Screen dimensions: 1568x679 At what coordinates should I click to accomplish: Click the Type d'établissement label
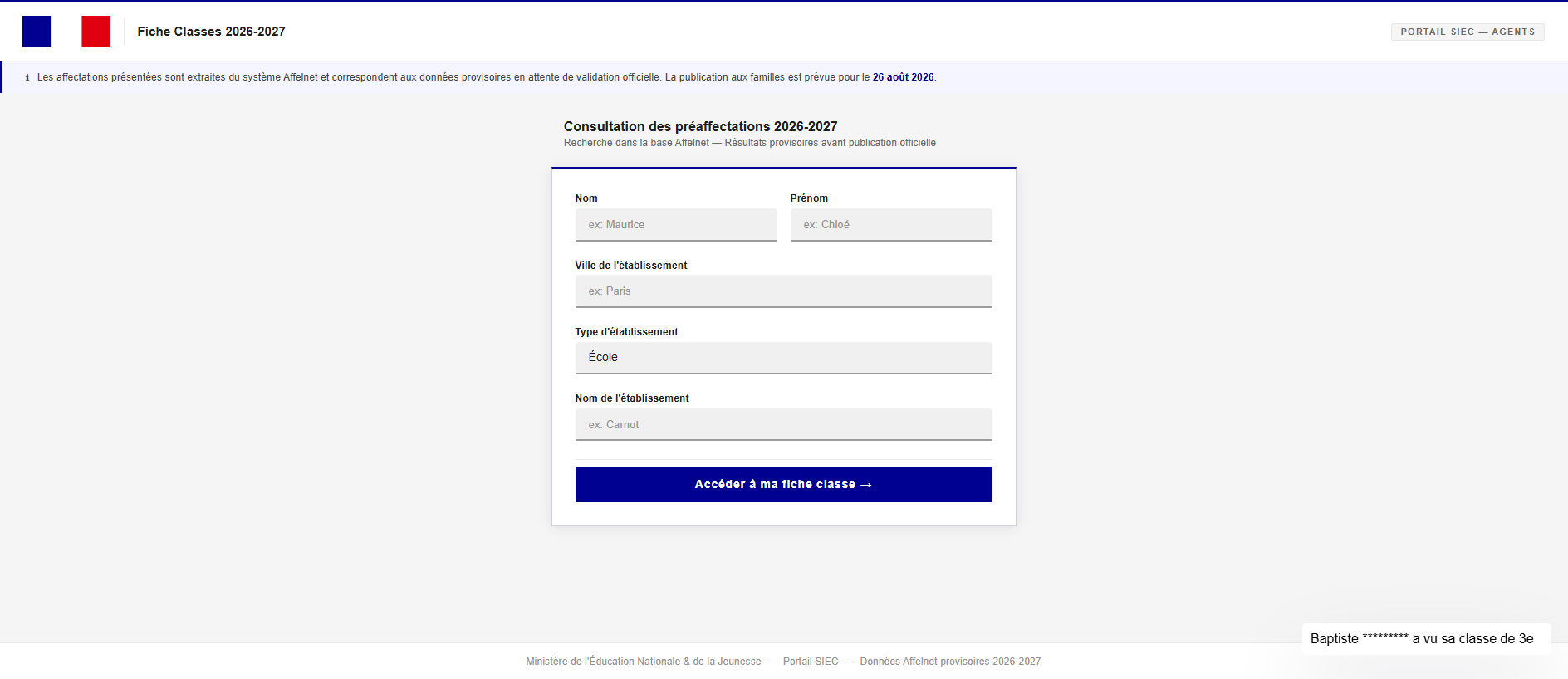click(x=626, y=332)
